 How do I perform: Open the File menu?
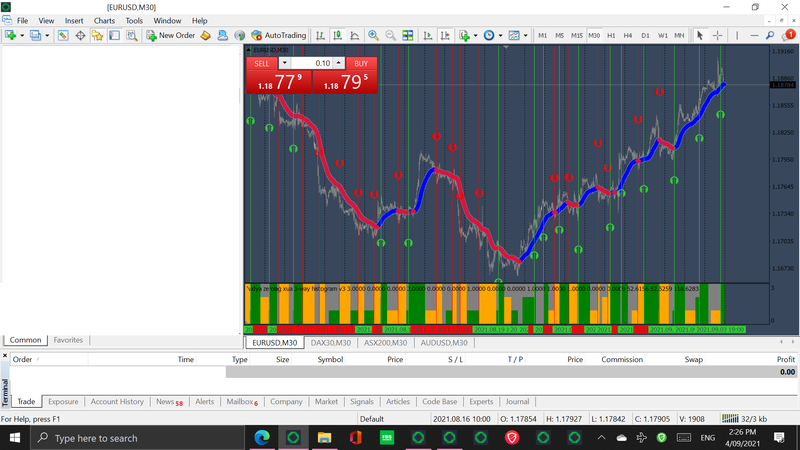(x=22, y=21)
